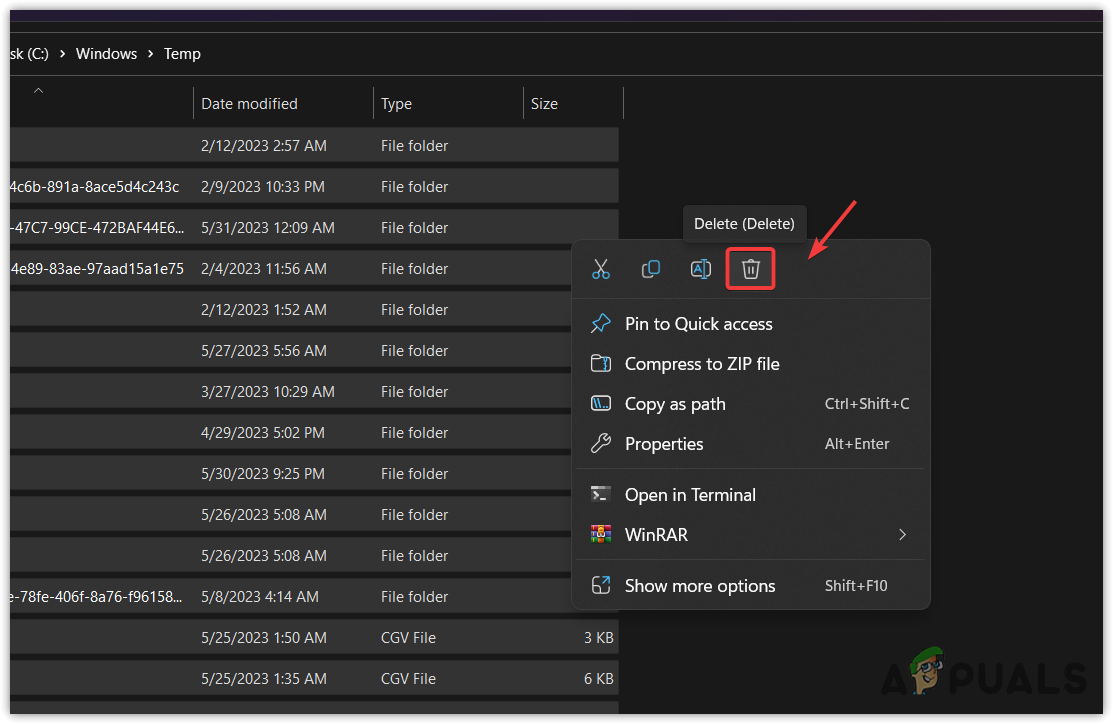The image size is (1113, 724).
Task: Click the 5/31/2023 12:09 AM date cell
Action: [x=268, y=228]
